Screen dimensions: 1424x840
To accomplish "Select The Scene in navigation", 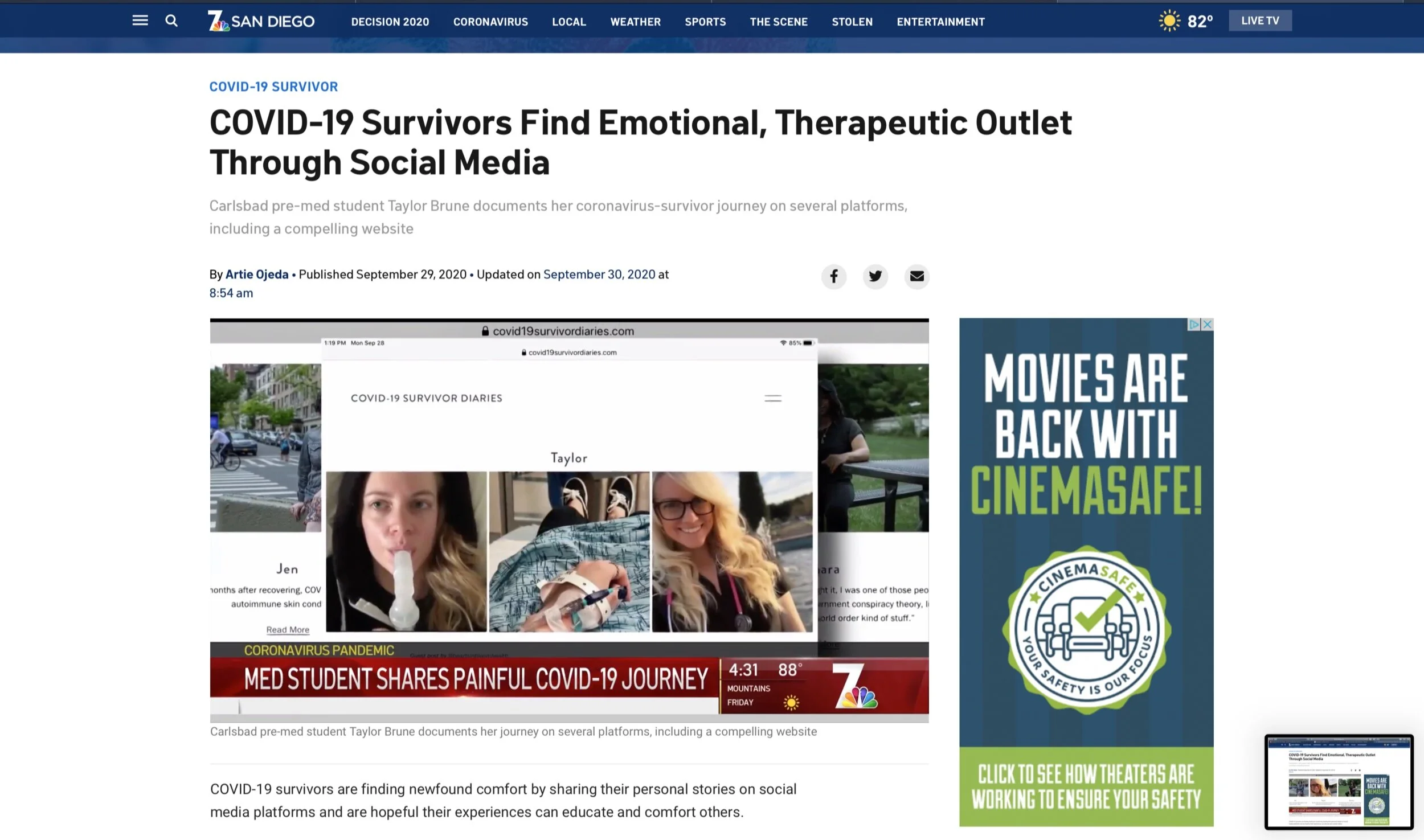I will [778, 22].
